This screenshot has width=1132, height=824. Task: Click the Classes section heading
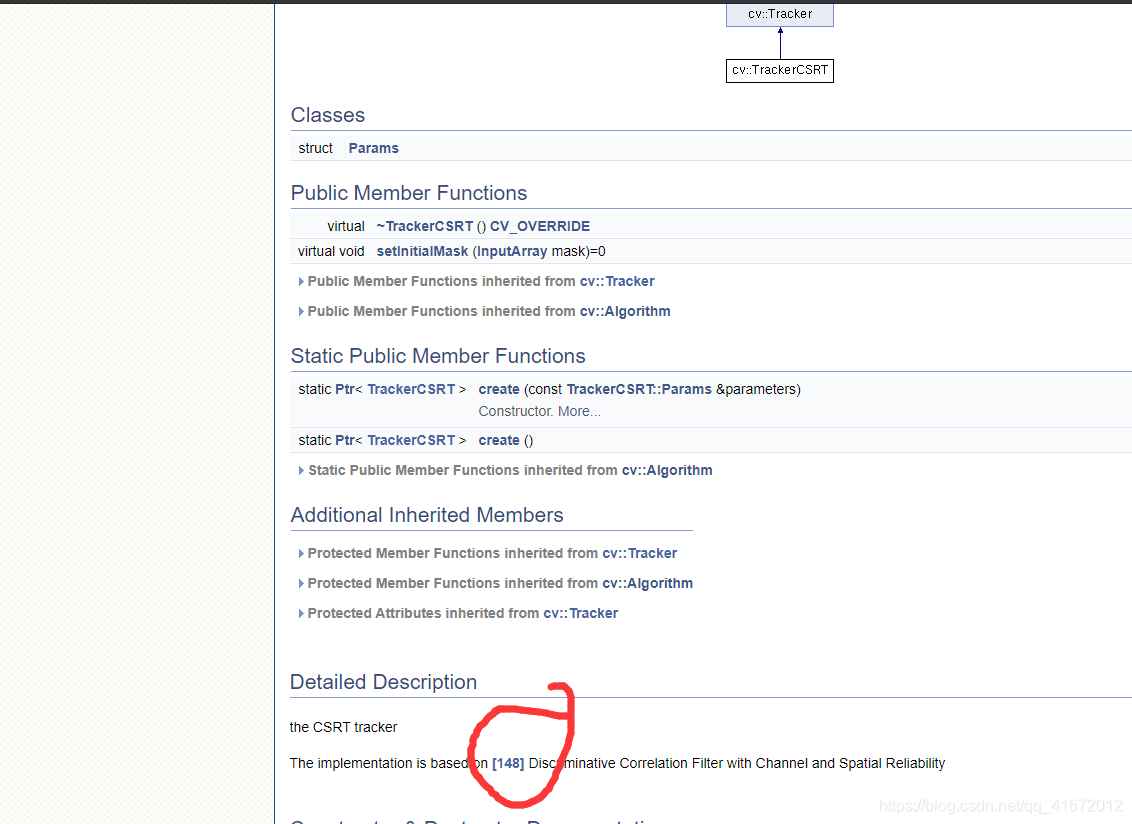pyautogui.click(x=328, y=115)
